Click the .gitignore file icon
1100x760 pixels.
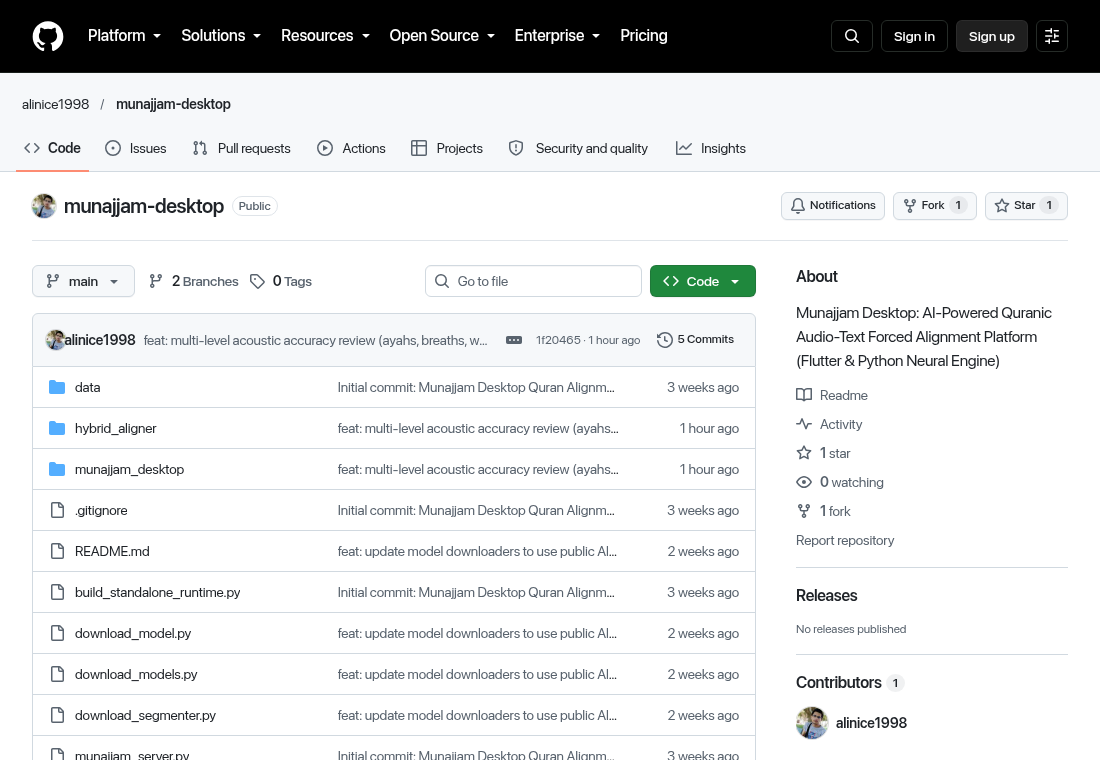[58, 510]
